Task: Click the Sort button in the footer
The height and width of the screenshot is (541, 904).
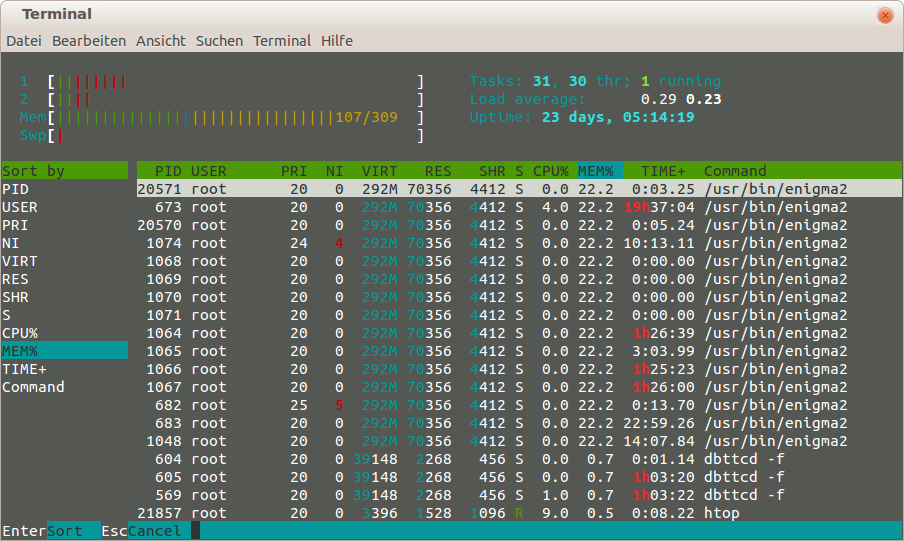Action: click(x=65, y=531)
